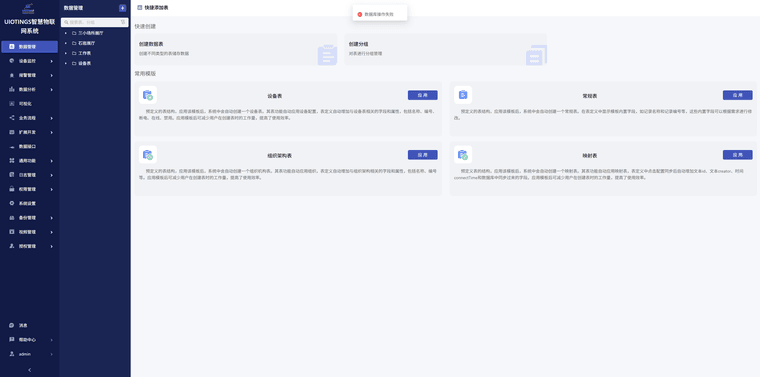760x377 pixels.
Task: Apply the 映射表 template
Action: pos(738,155)
